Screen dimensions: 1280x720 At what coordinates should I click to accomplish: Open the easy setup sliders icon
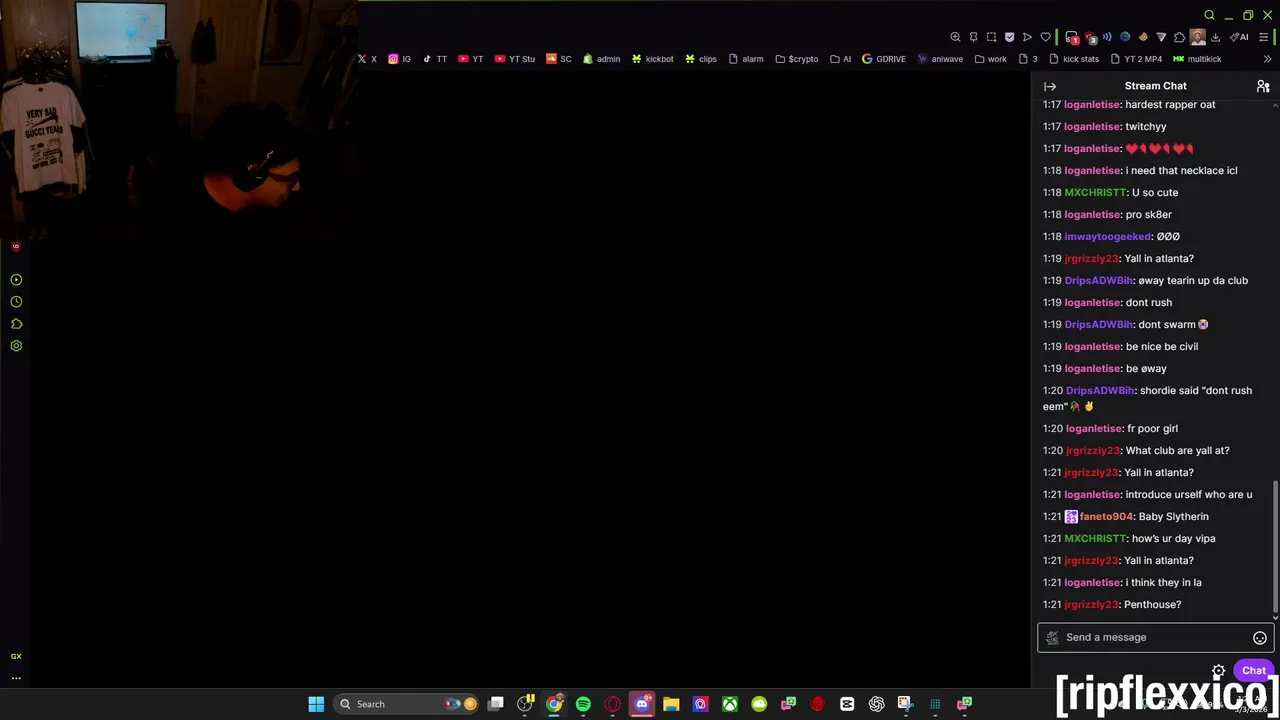click(1263, 37)
